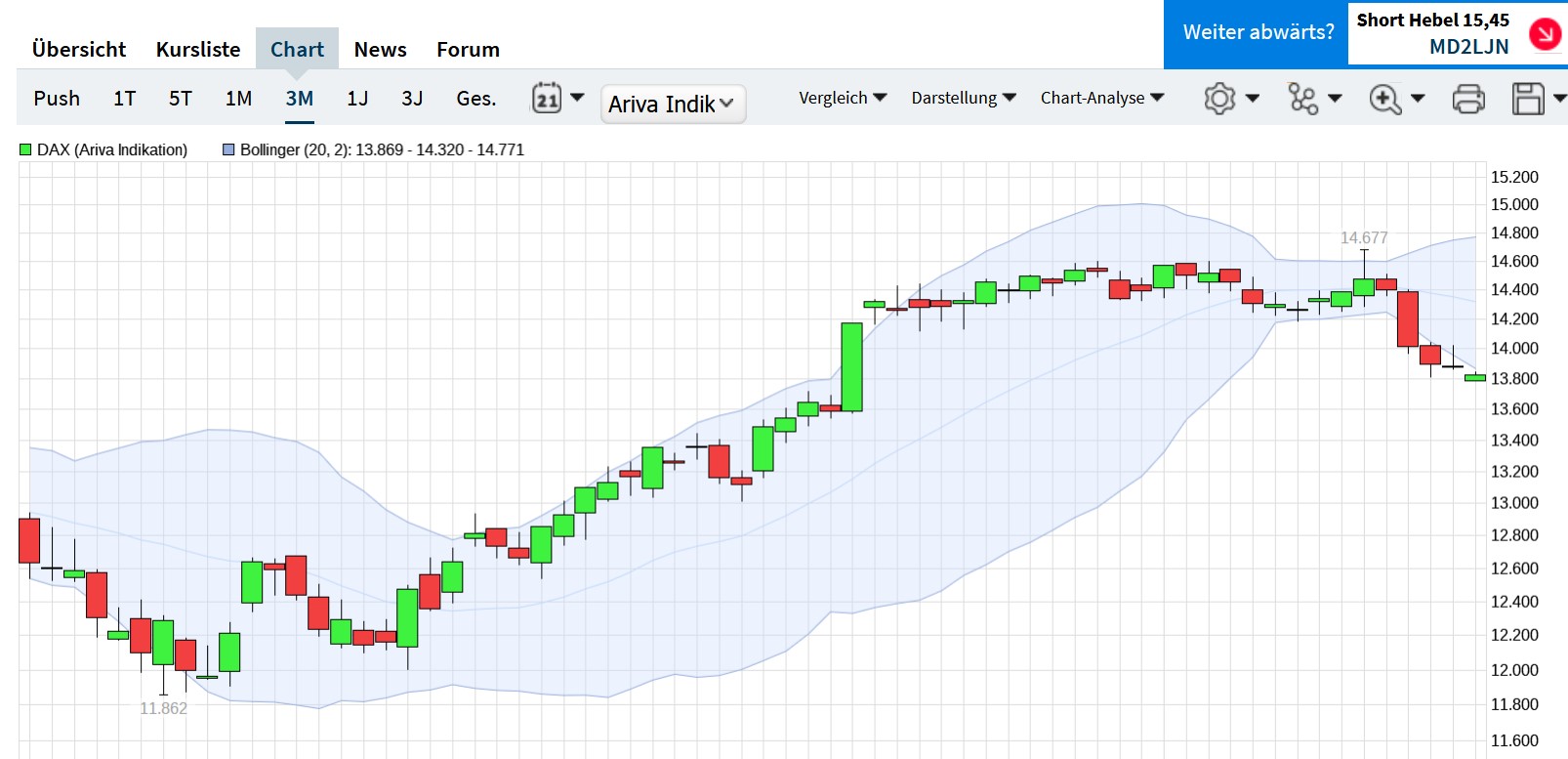Viewport: 1568px width, 759px height.
Task: Open the Chart-Analyse dropdown
Action: pyautogui.click(x=1102, y=98)
